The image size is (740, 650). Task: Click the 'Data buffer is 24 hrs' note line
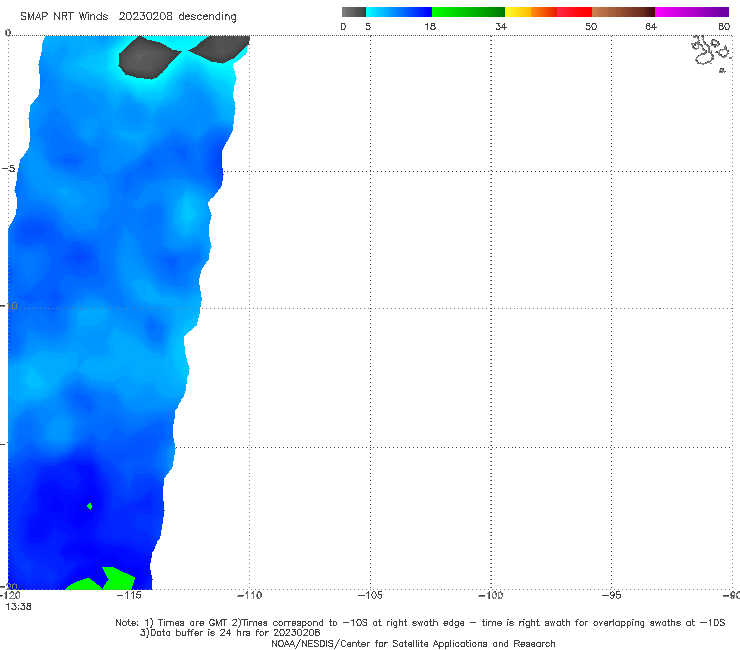[x=230, y=633]
